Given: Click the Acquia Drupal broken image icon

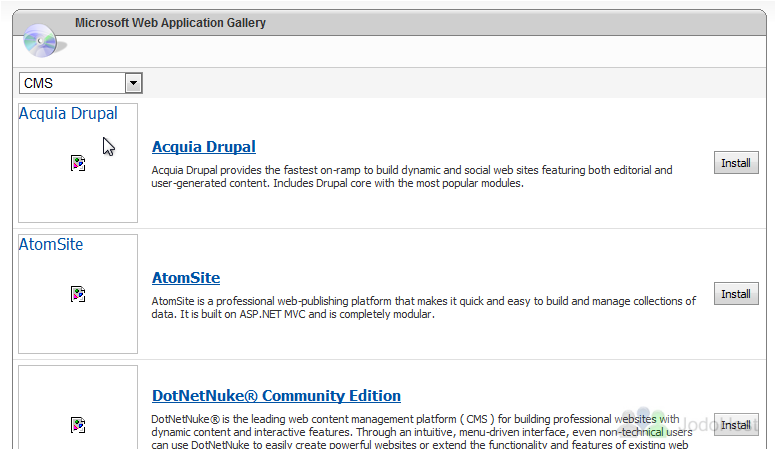Looking at the screenshot, I should [x=78, y=163].
